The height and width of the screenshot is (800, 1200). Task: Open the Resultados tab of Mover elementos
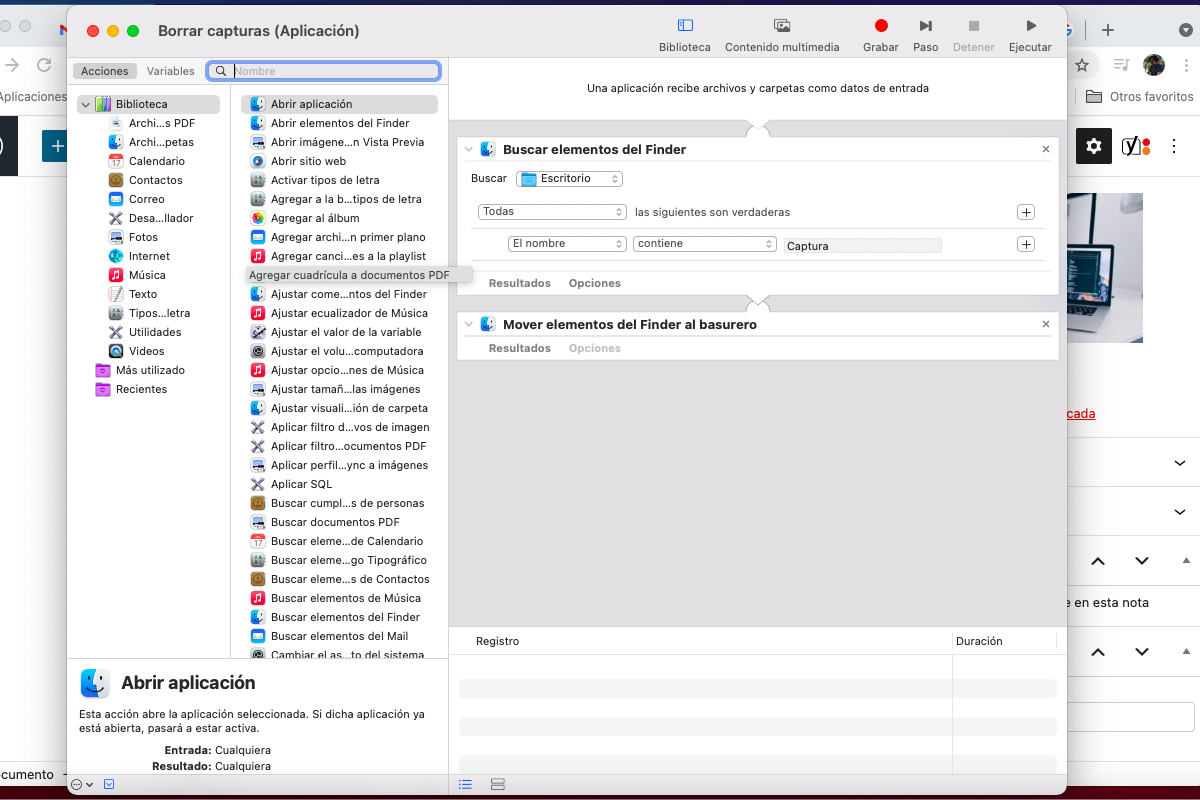519,347
